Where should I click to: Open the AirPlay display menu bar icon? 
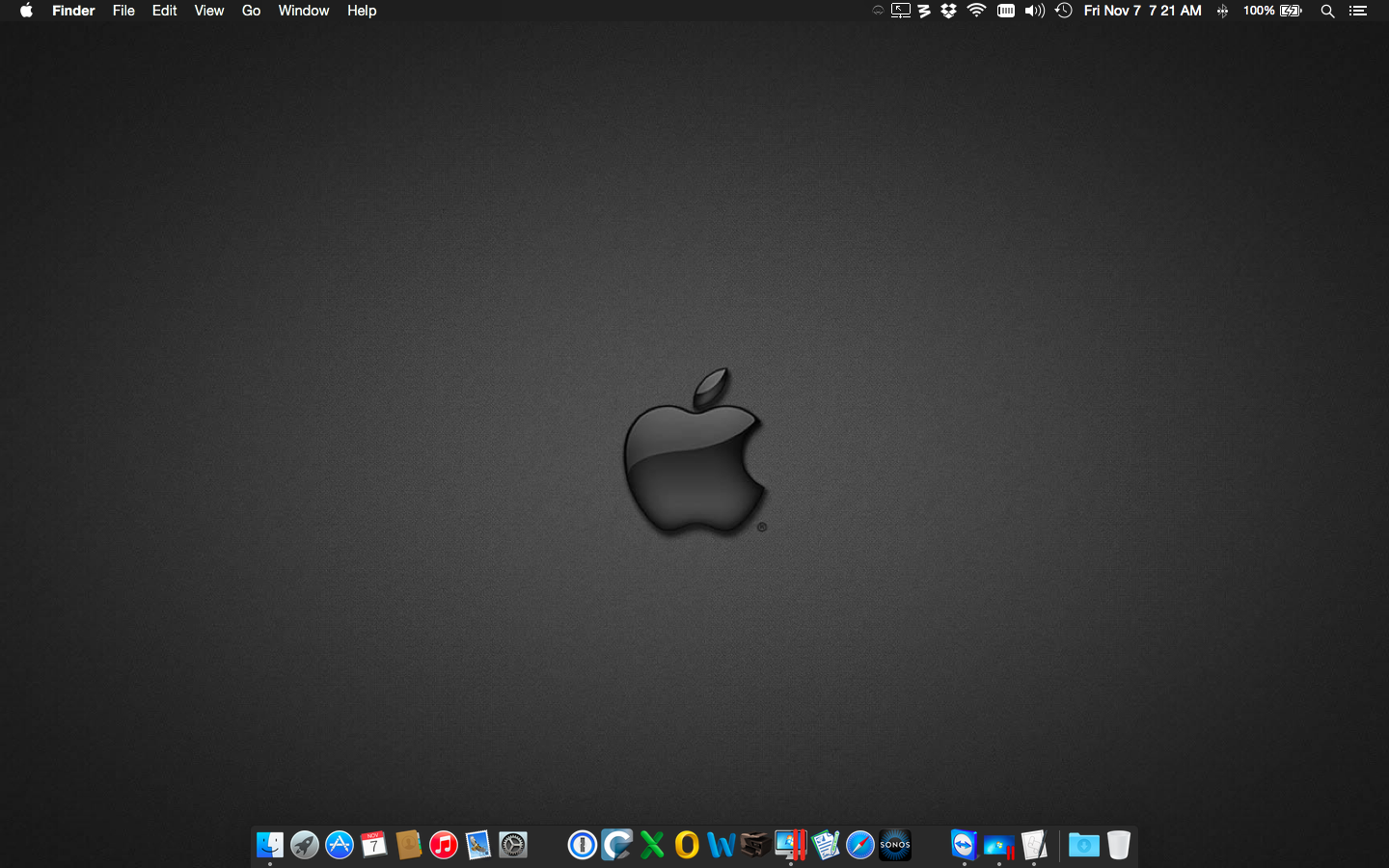[x=901, y=11]
